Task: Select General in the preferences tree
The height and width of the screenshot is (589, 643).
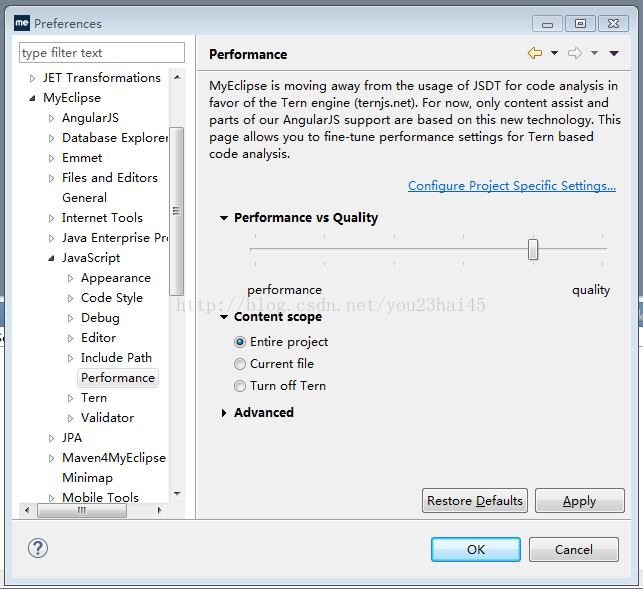Action: tap(84, 198)
